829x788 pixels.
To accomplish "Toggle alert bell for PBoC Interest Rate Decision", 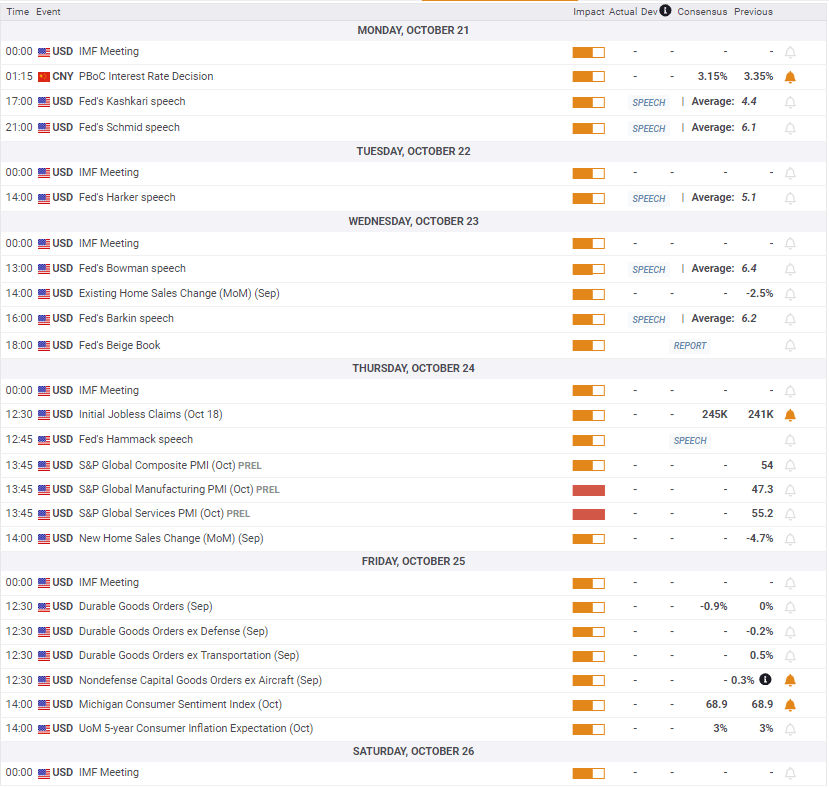I will click(790, 77).
